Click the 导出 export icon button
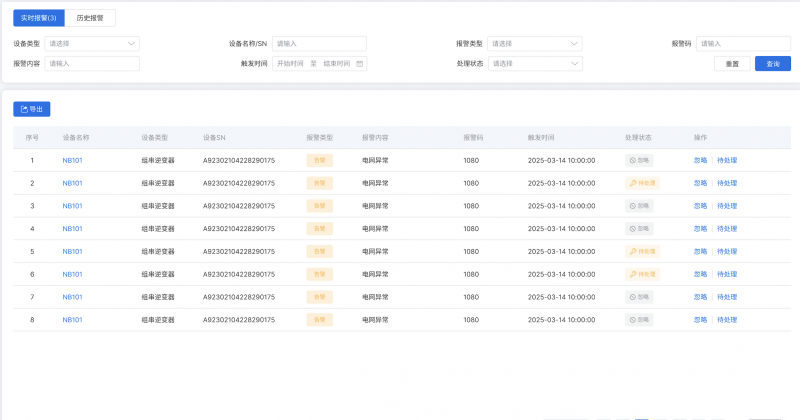The width and height of the screenshot is (800, 420). [x=31, y=109]
